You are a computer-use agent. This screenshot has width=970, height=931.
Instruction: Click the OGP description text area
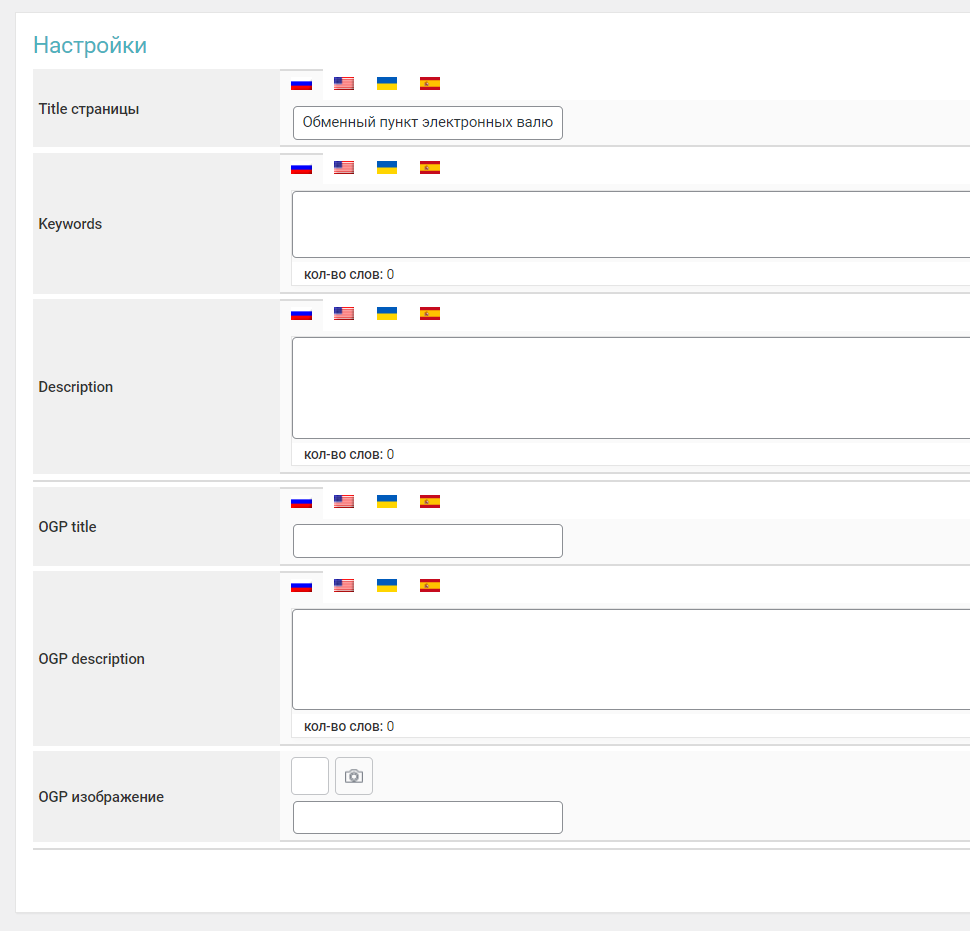[630, 660]
